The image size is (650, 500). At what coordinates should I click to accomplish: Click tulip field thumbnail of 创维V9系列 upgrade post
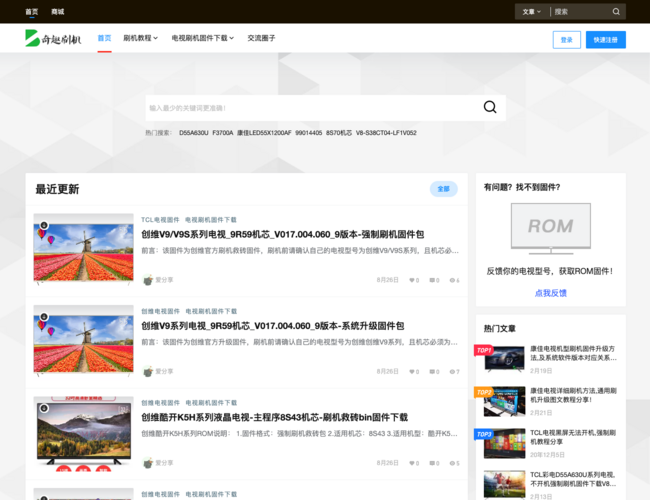83,341
